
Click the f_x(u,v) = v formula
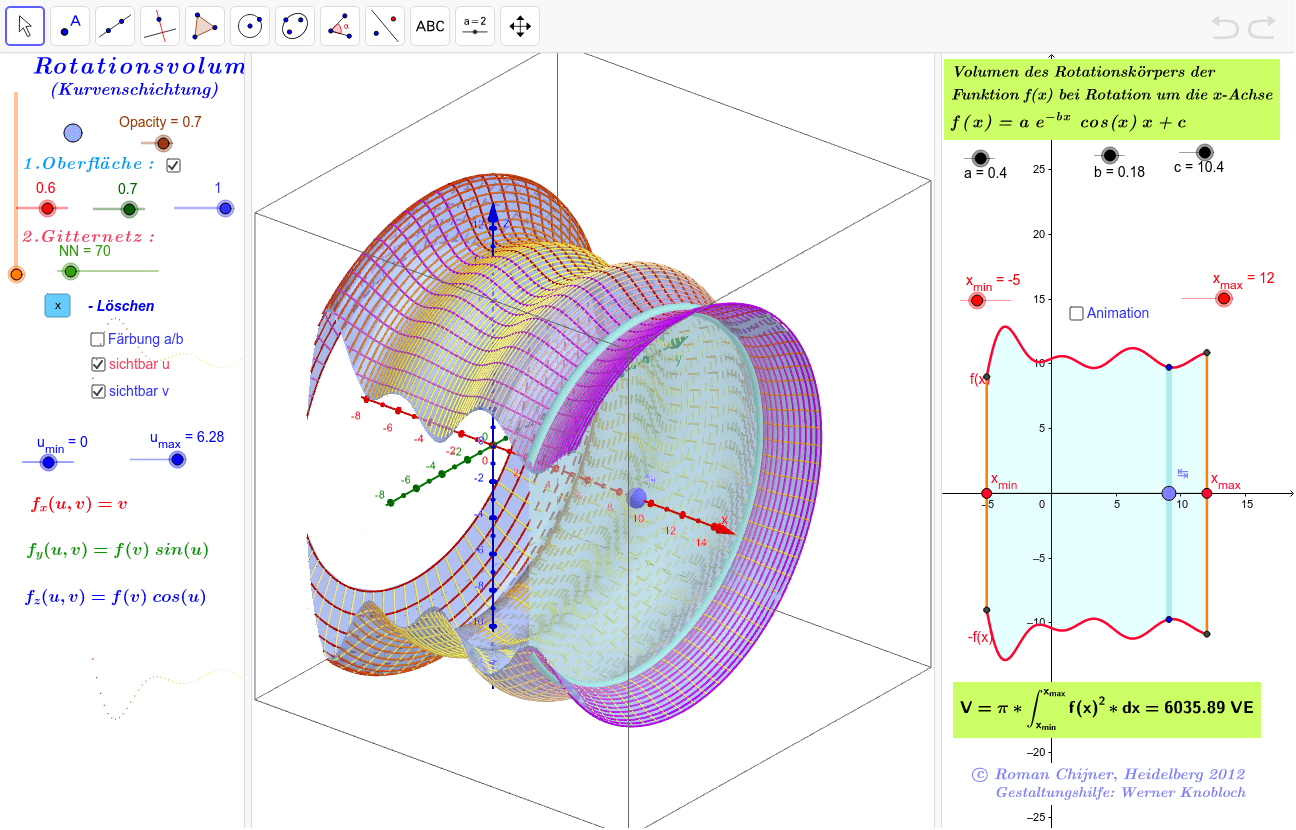click(x=80, y=504)
